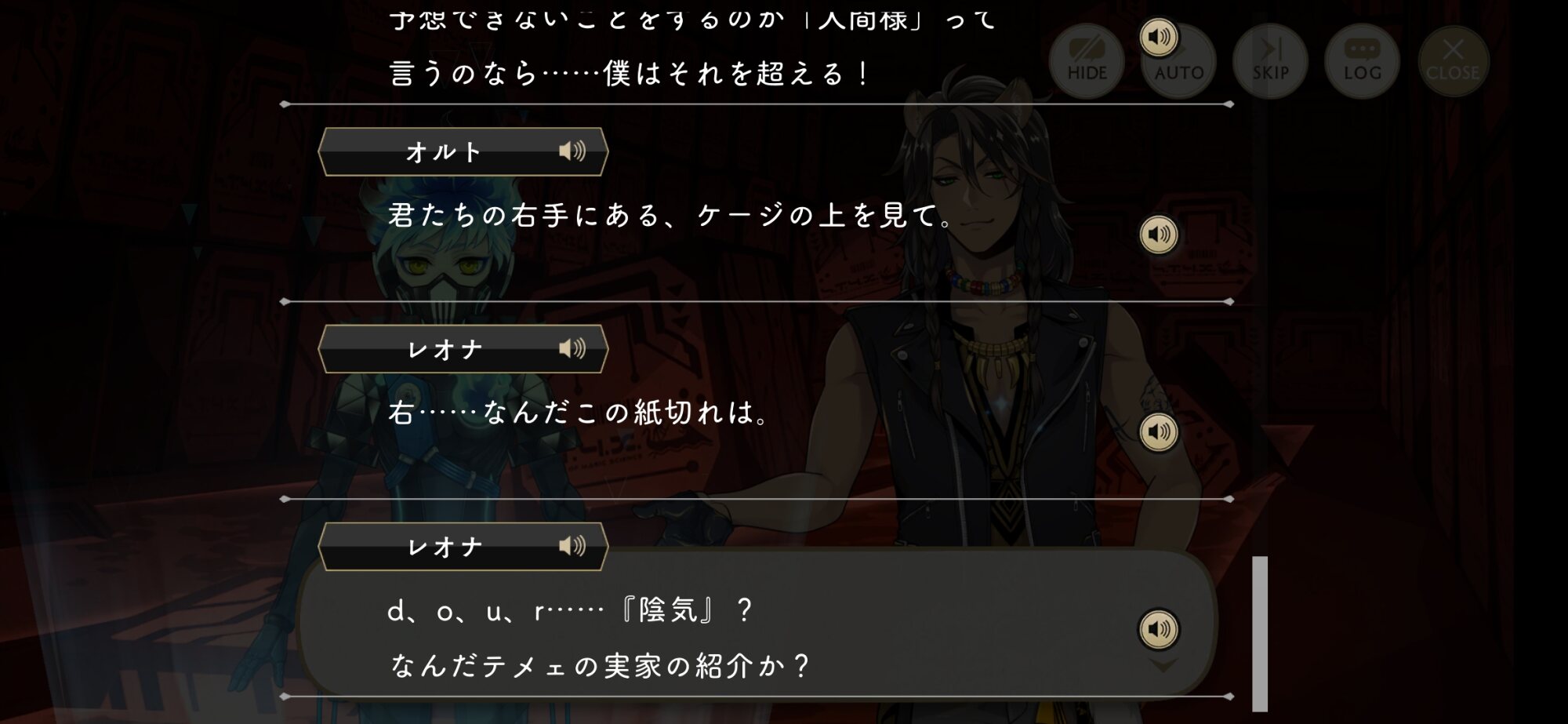Tap speaker icon on last レオナ name tag
This screenshot has width=1568, height=724.
[x=572, y=546]
